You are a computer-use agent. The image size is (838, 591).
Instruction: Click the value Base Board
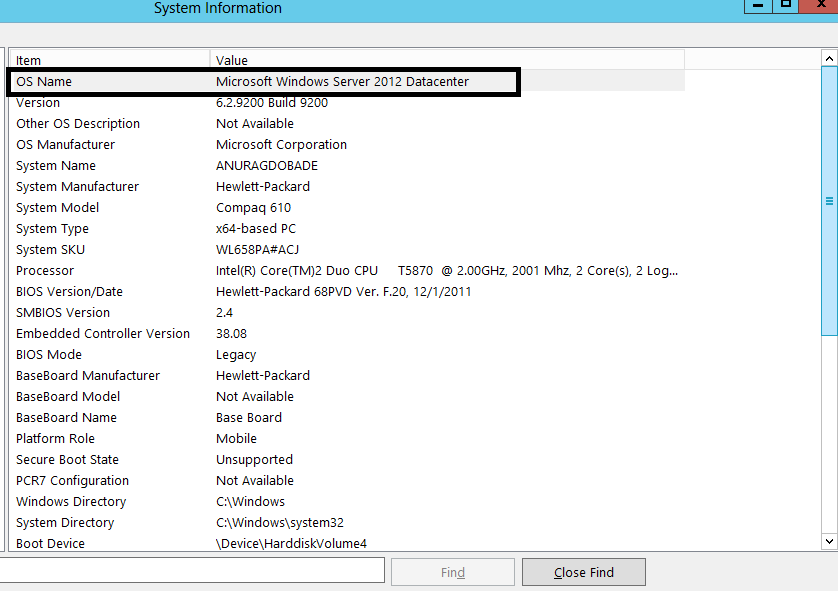click(249, 417)
